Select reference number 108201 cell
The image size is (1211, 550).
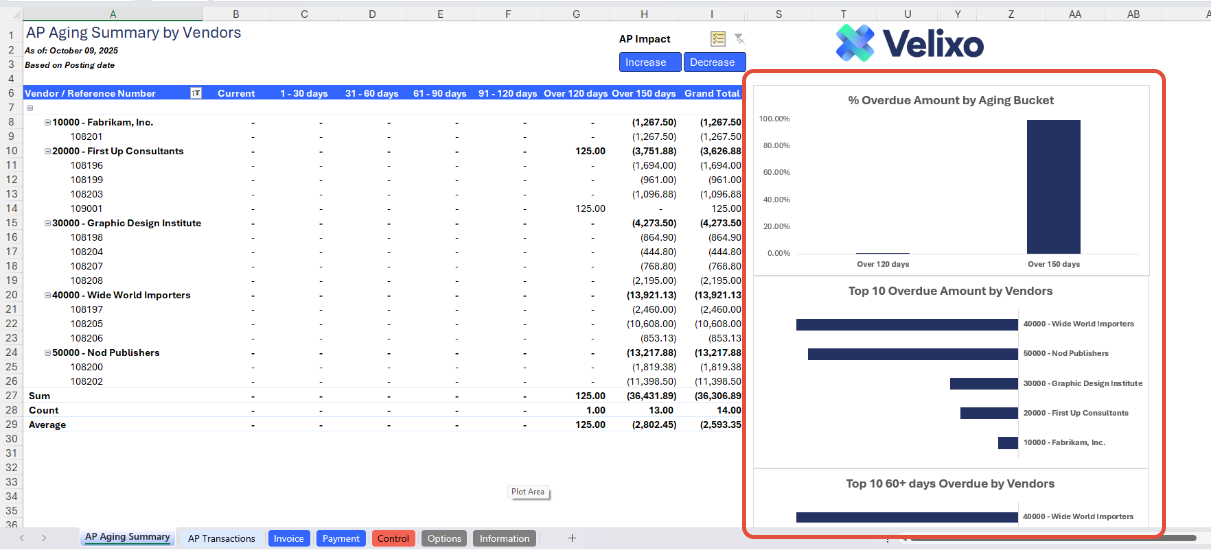point(86,136)
